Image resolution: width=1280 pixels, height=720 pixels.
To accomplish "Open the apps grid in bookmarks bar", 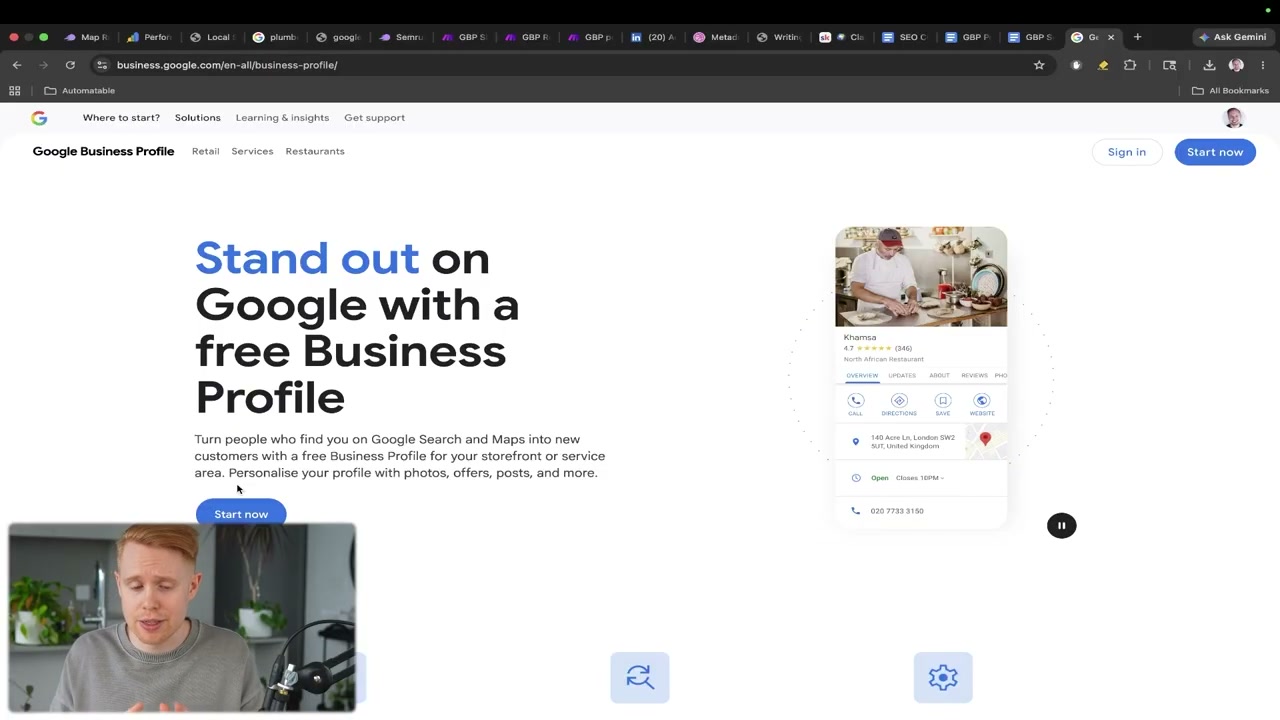I will (14, 91).
